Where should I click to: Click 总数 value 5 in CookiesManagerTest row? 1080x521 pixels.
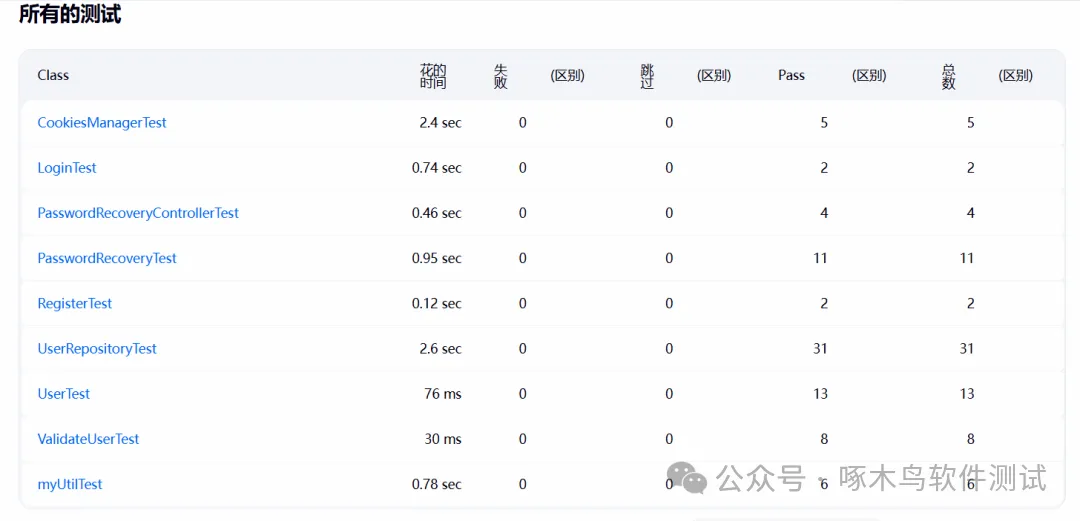coord(970,123)
